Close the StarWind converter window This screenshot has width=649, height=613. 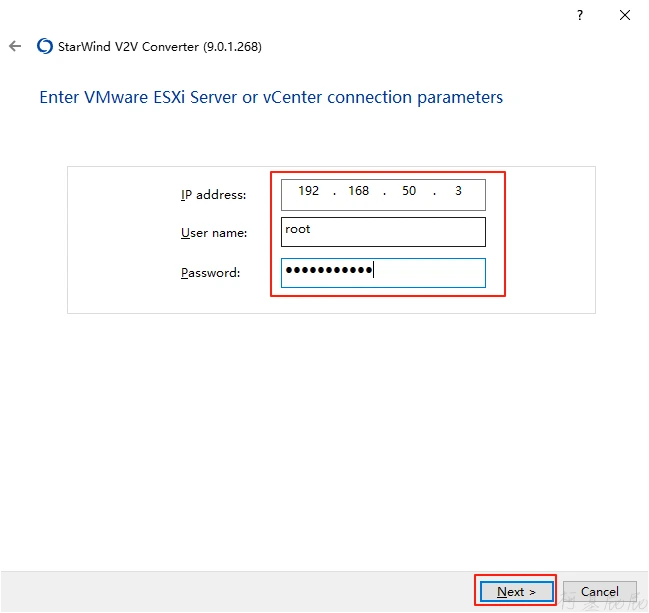625,15
